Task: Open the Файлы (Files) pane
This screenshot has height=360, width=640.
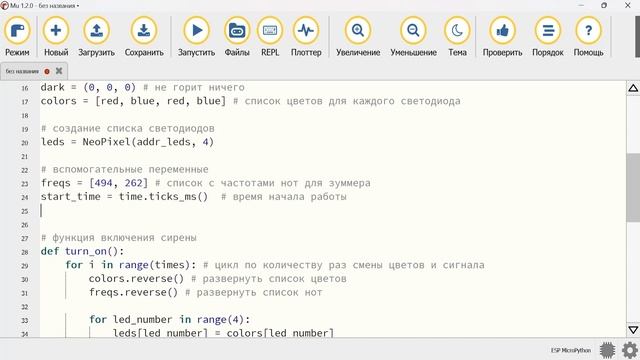Action: pyautogui.click(x=237, y=36)
